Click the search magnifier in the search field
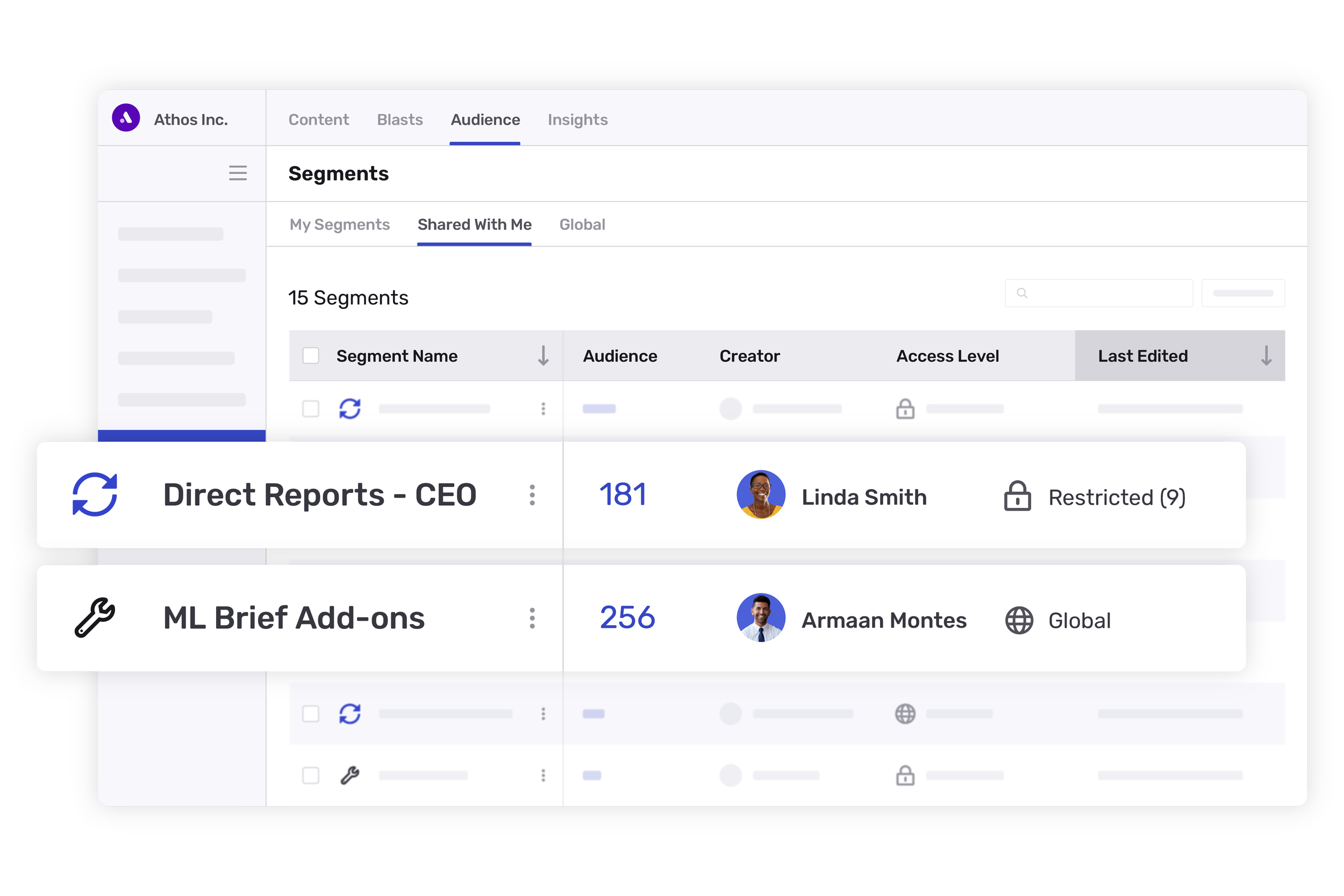This screenshot has width=1344, height=896. (1022, 293)
